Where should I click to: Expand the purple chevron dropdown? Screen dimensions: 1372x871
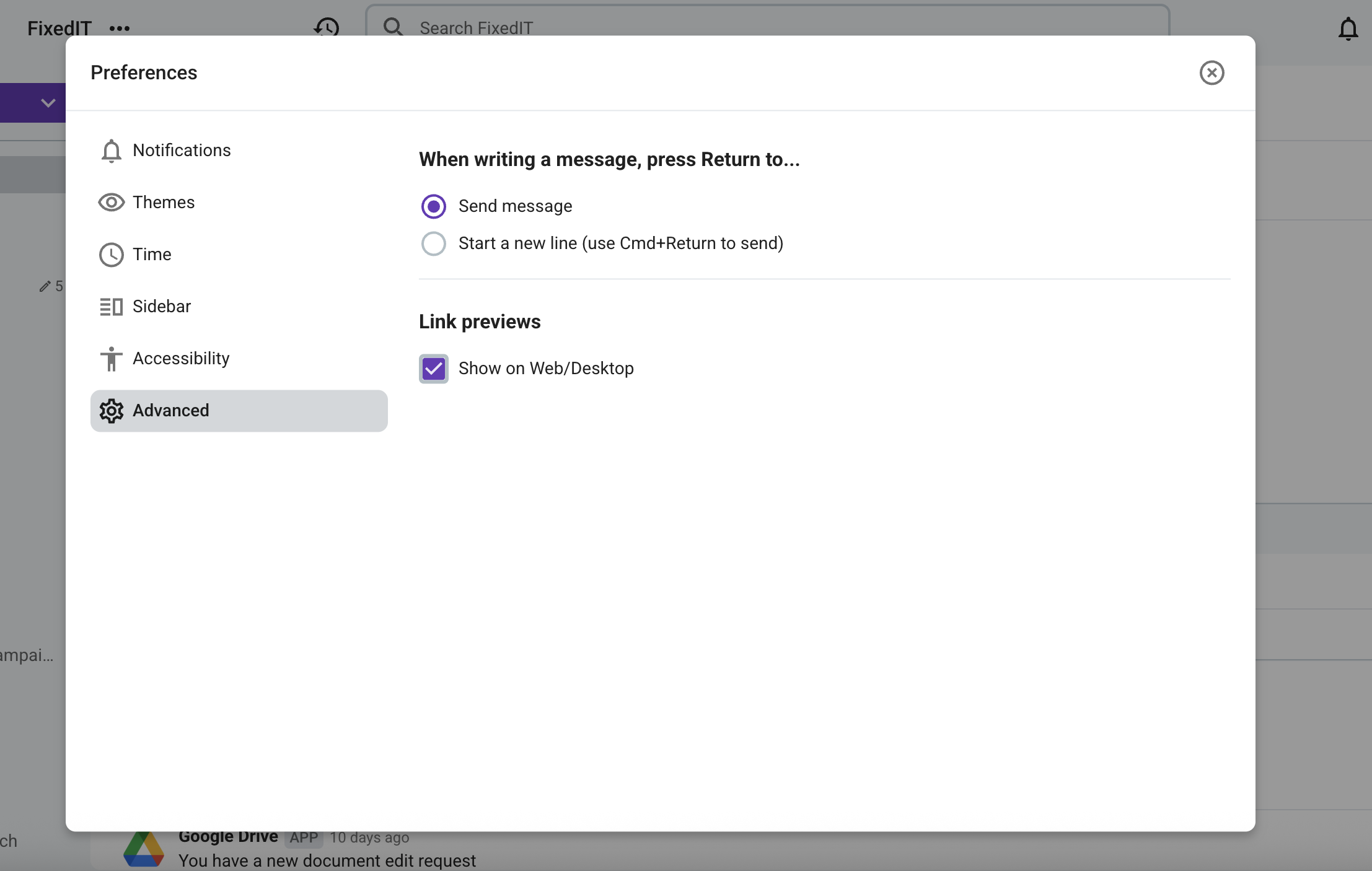click(x=48, y=103)
